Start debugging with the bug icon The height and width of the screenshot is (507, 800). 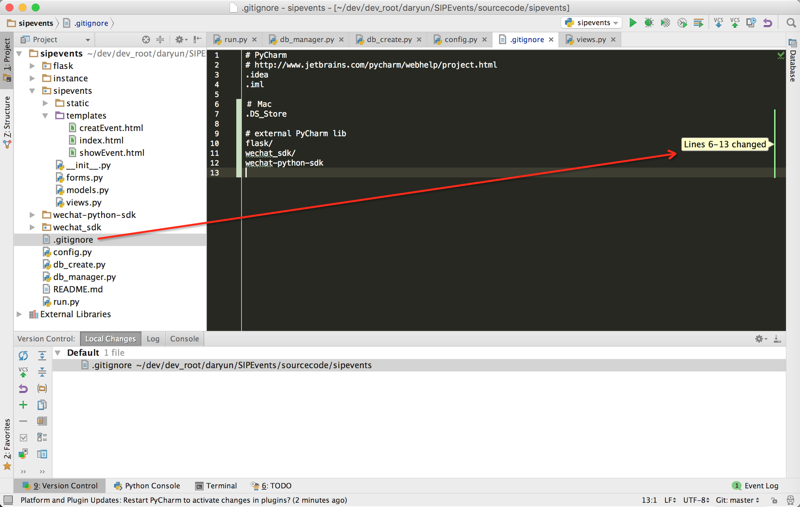[649, 22]
